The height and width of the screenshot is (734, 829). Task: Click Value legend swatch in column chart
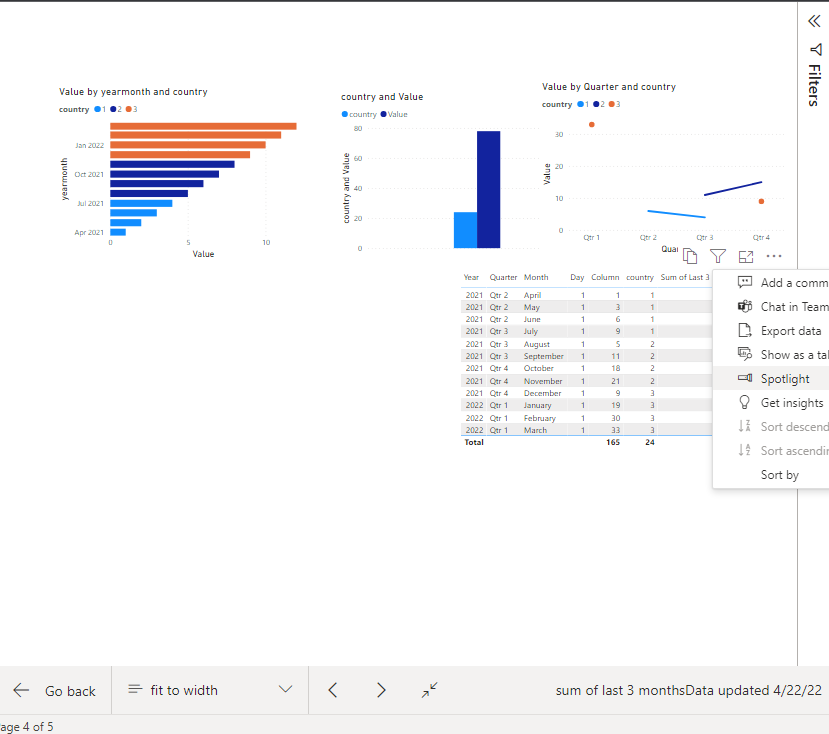[383, 114]
